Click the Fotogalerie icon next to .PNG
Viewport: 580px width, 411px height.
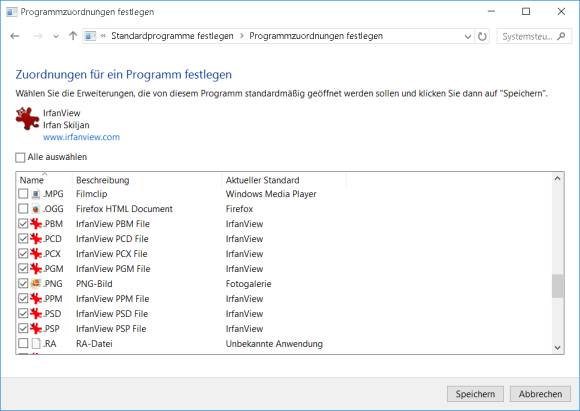(36, 283)
